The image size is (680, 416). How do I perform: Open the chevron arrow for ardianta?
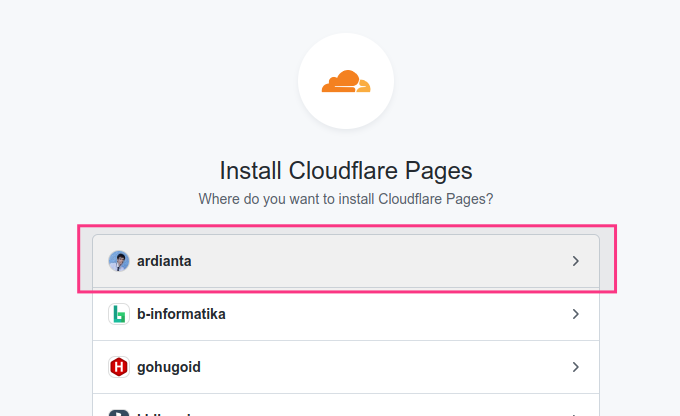(575, 261)
